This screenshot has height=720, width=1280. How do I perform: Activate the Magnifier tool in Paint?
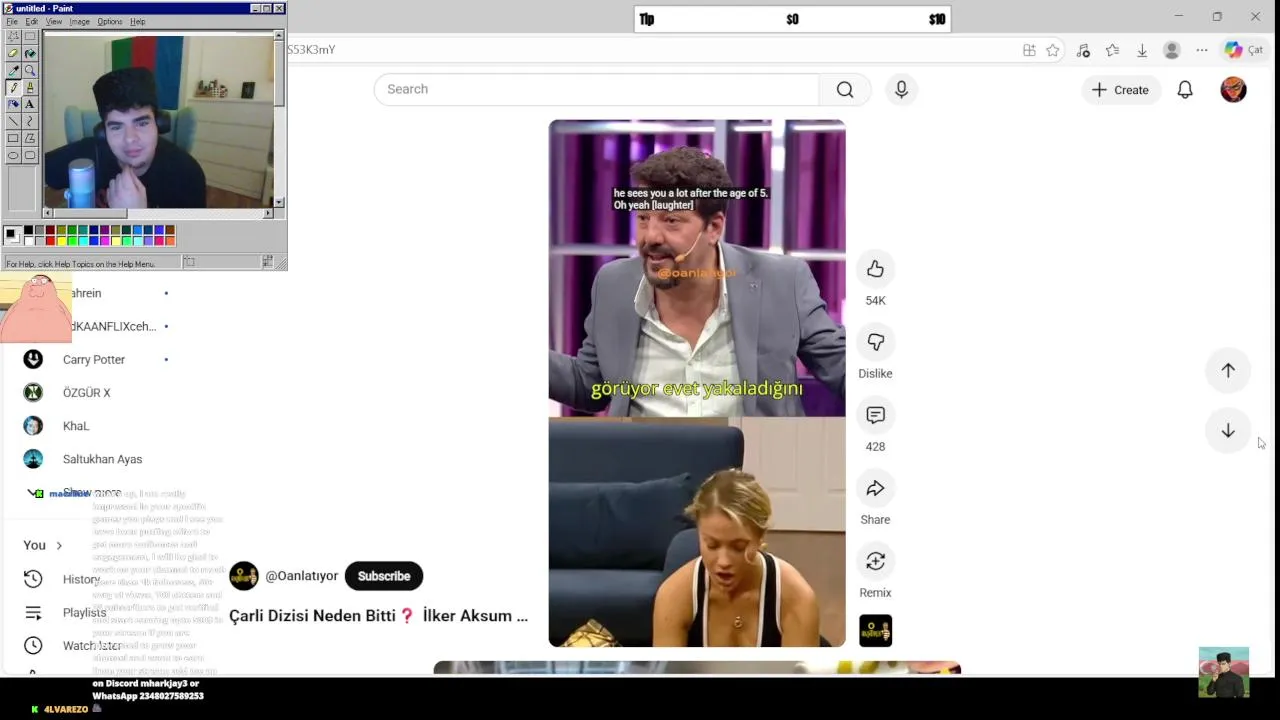tap(30, 70)
